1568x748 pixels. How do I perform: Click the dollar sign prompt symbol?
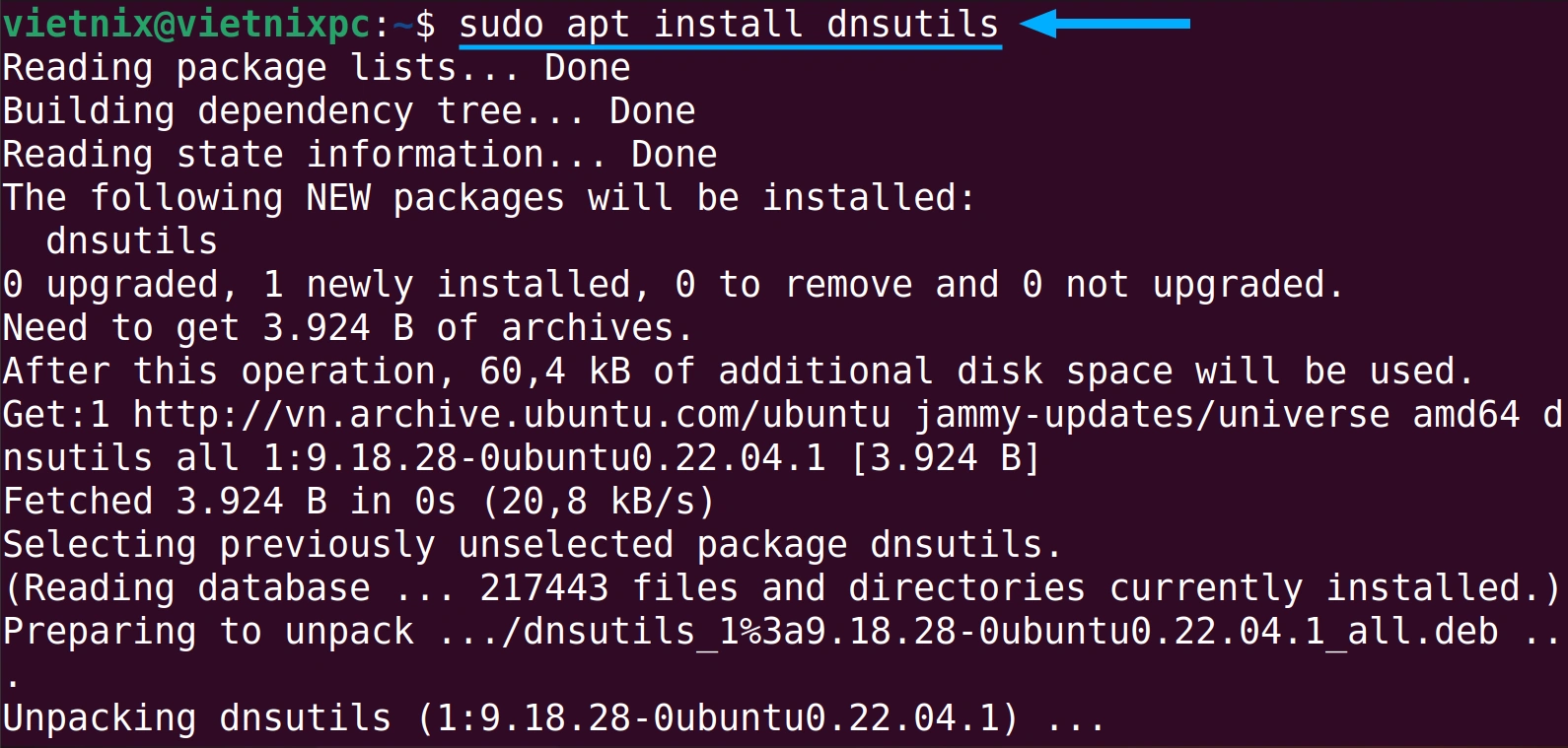click(x=425, y=24)
